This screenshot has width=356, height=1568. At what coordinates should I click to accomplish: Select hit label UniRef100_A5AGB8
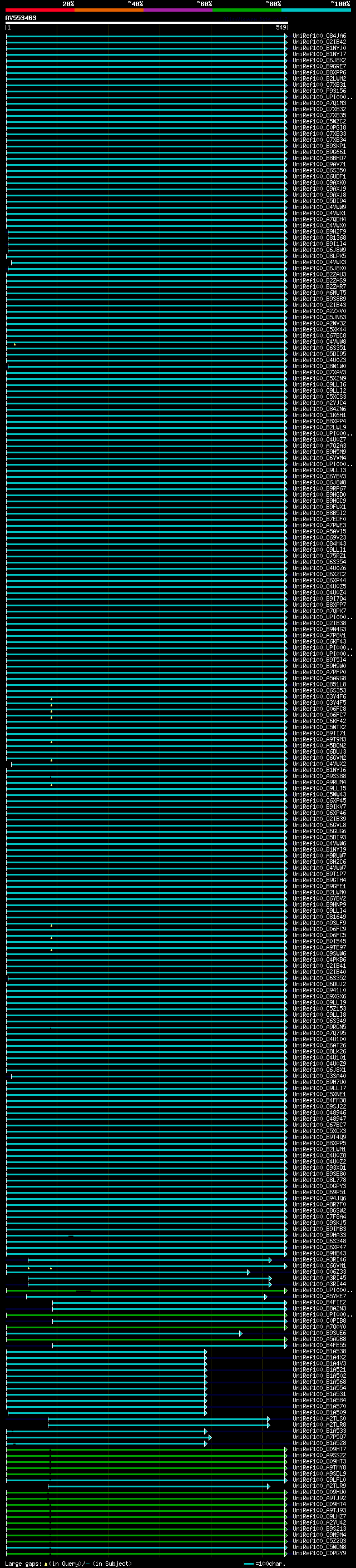point(319,1339)
